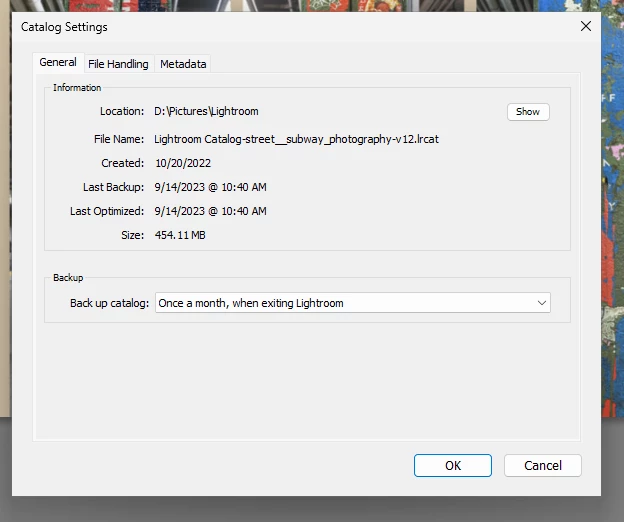Click the Information group heading
Image resolution: width=624 pixels, height=522 pixels.
coord(77,88)
